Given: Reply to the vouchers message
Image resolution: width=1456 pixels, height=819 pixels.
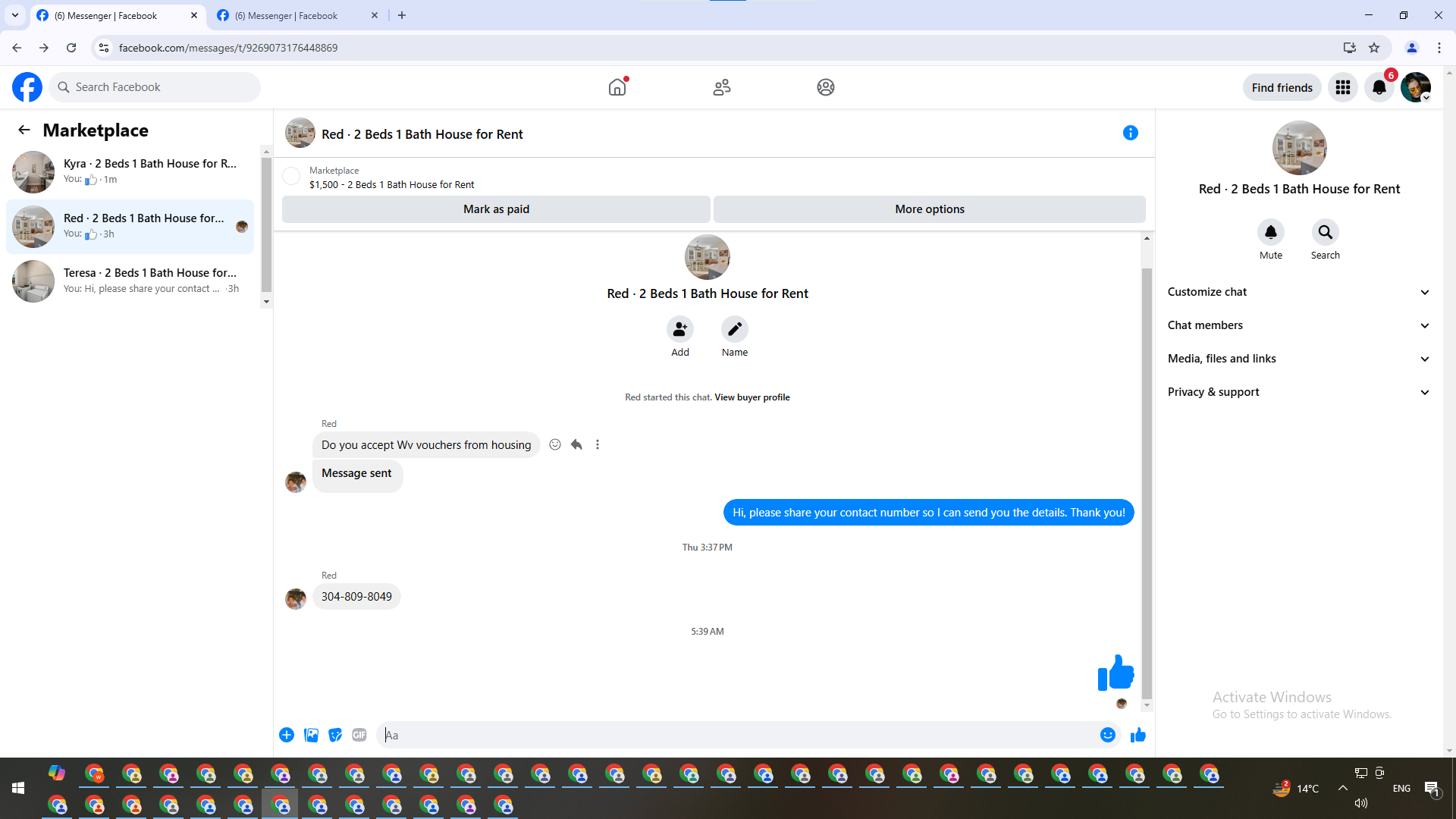Looking at the screenshot, I should click(x=576, y=444).
